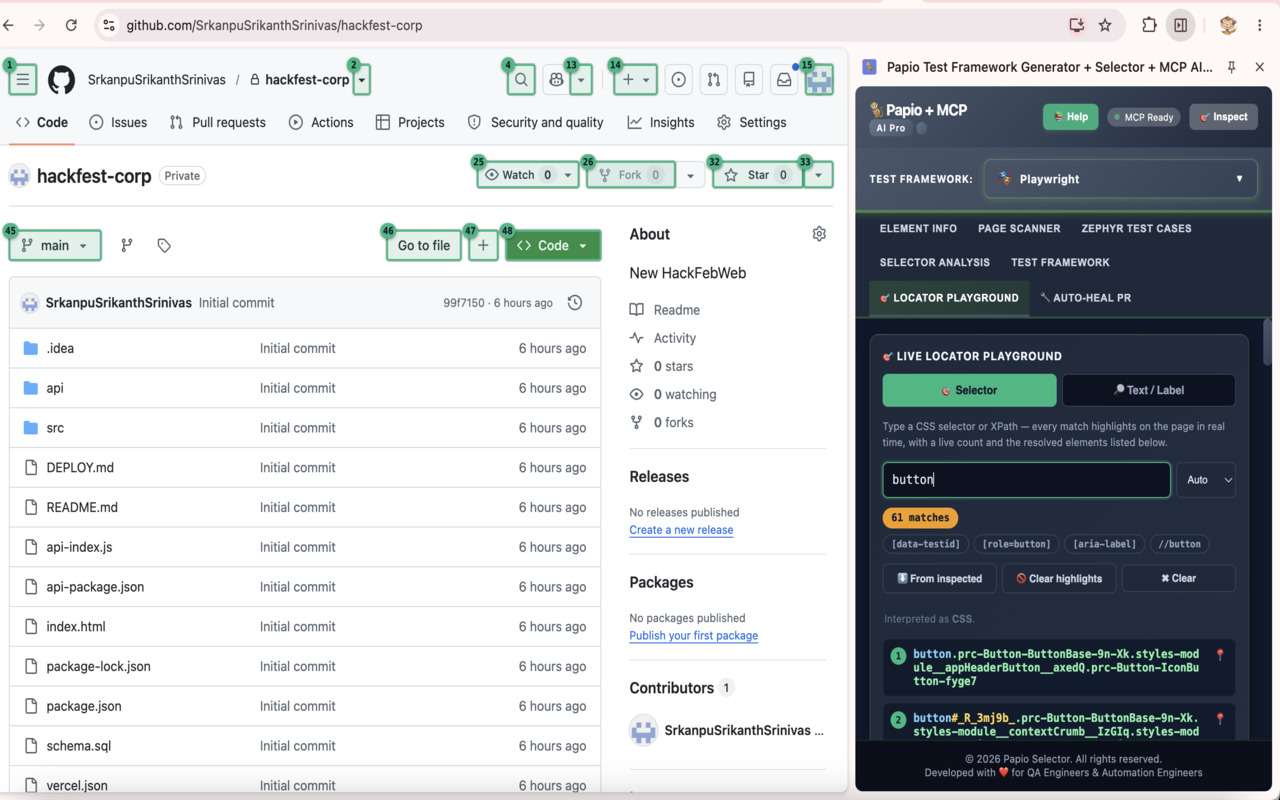Click Publish your first package link

[693, 636]
